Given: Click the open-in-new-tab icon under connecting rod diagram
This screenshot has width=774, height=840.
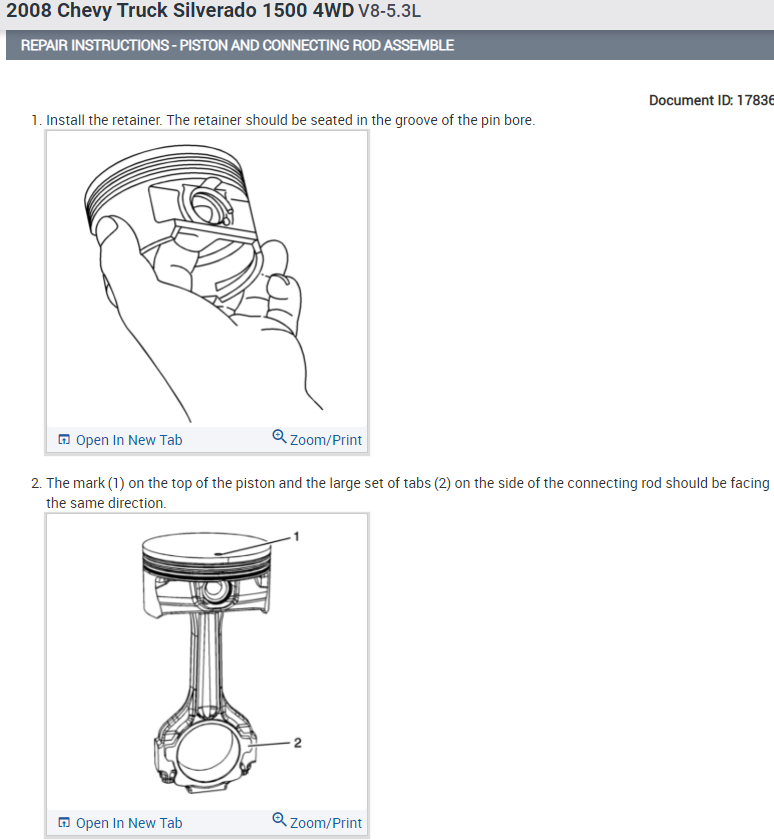Looking at the screenshot, I should click(x=64, y=822).
